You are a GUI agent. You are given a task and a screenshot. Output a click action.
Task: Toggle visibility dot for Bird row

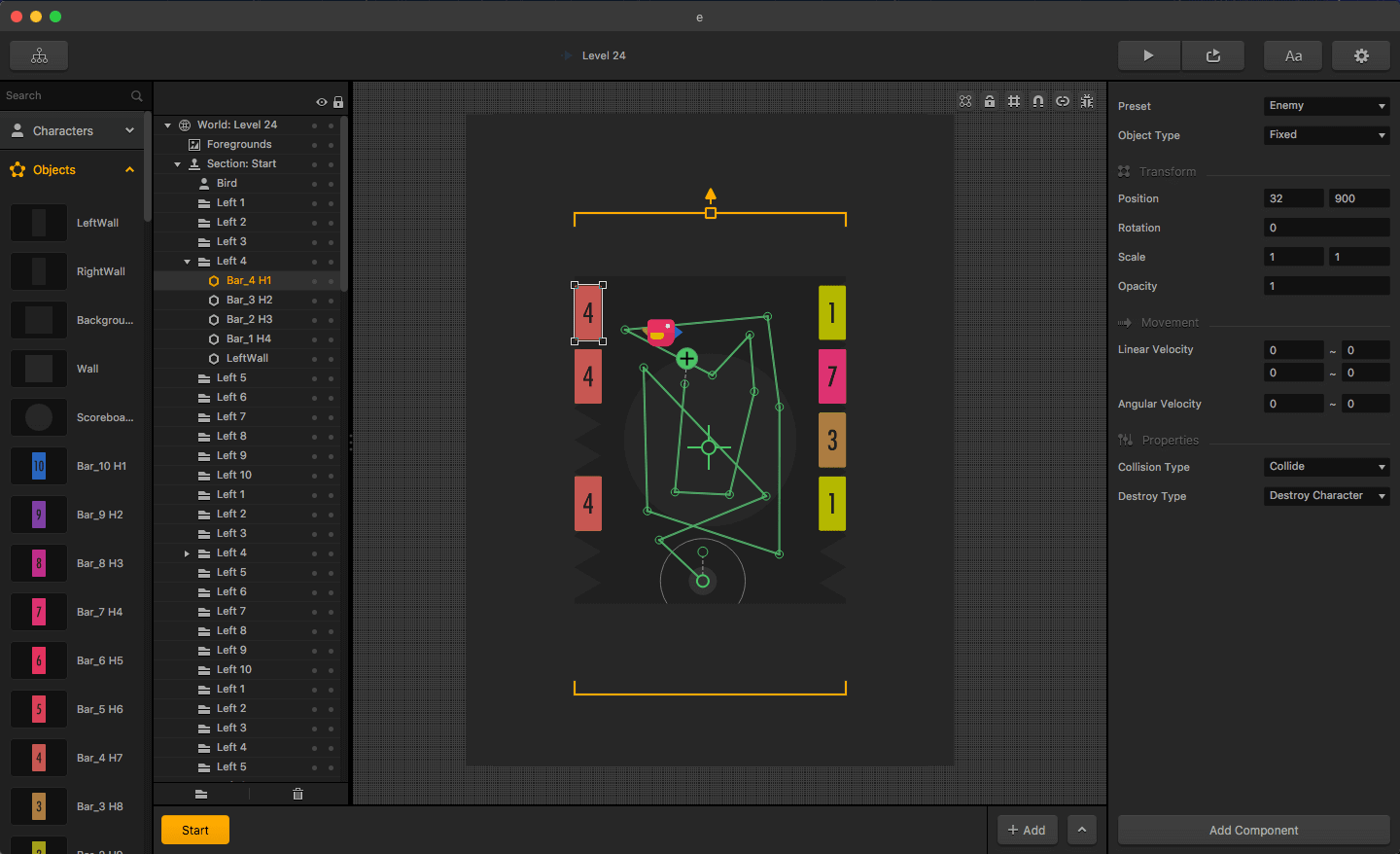tap(314, 184)
